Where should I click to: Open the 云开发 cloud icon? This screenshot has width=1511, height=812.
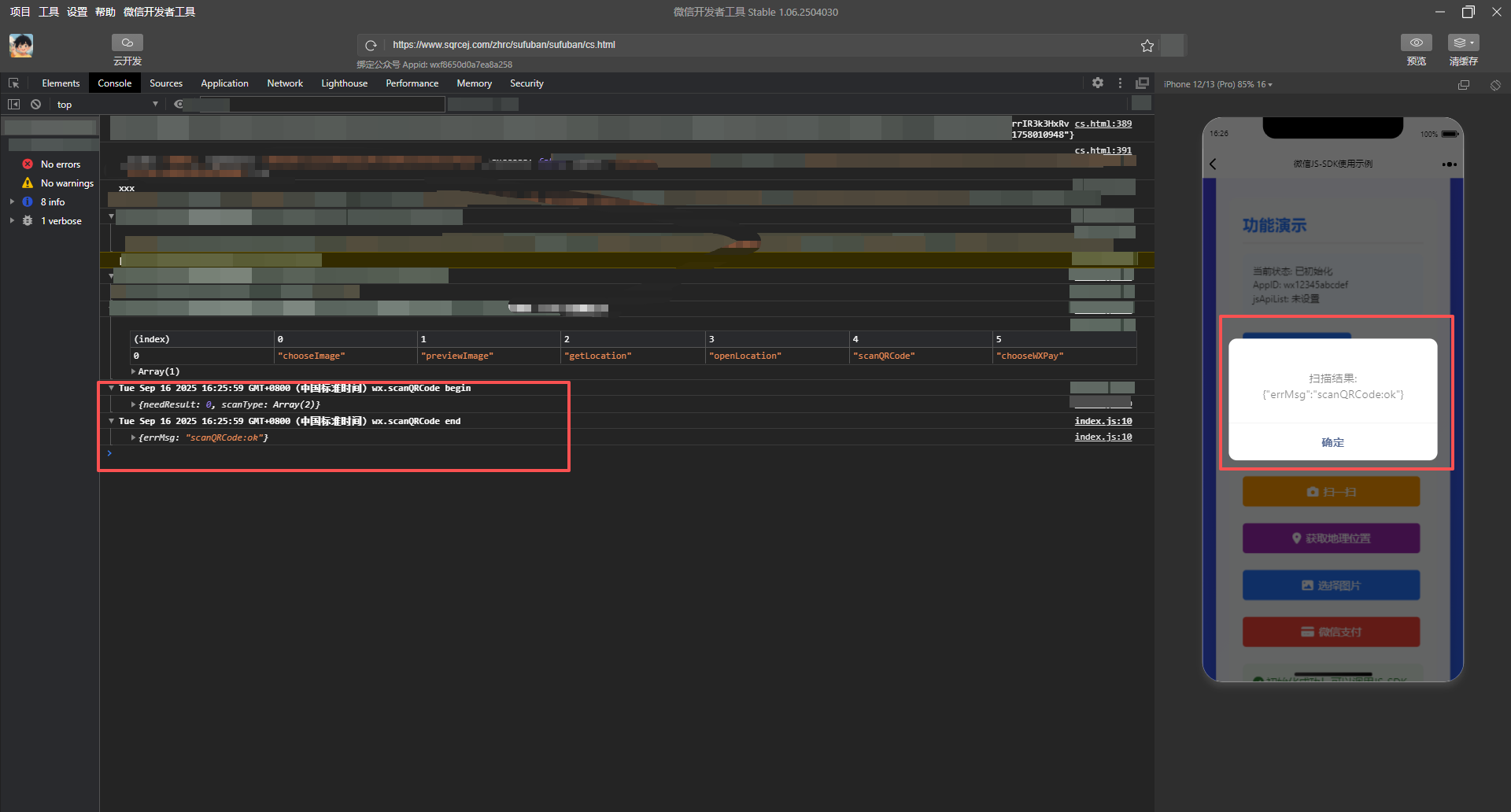(x=127, y=42)
